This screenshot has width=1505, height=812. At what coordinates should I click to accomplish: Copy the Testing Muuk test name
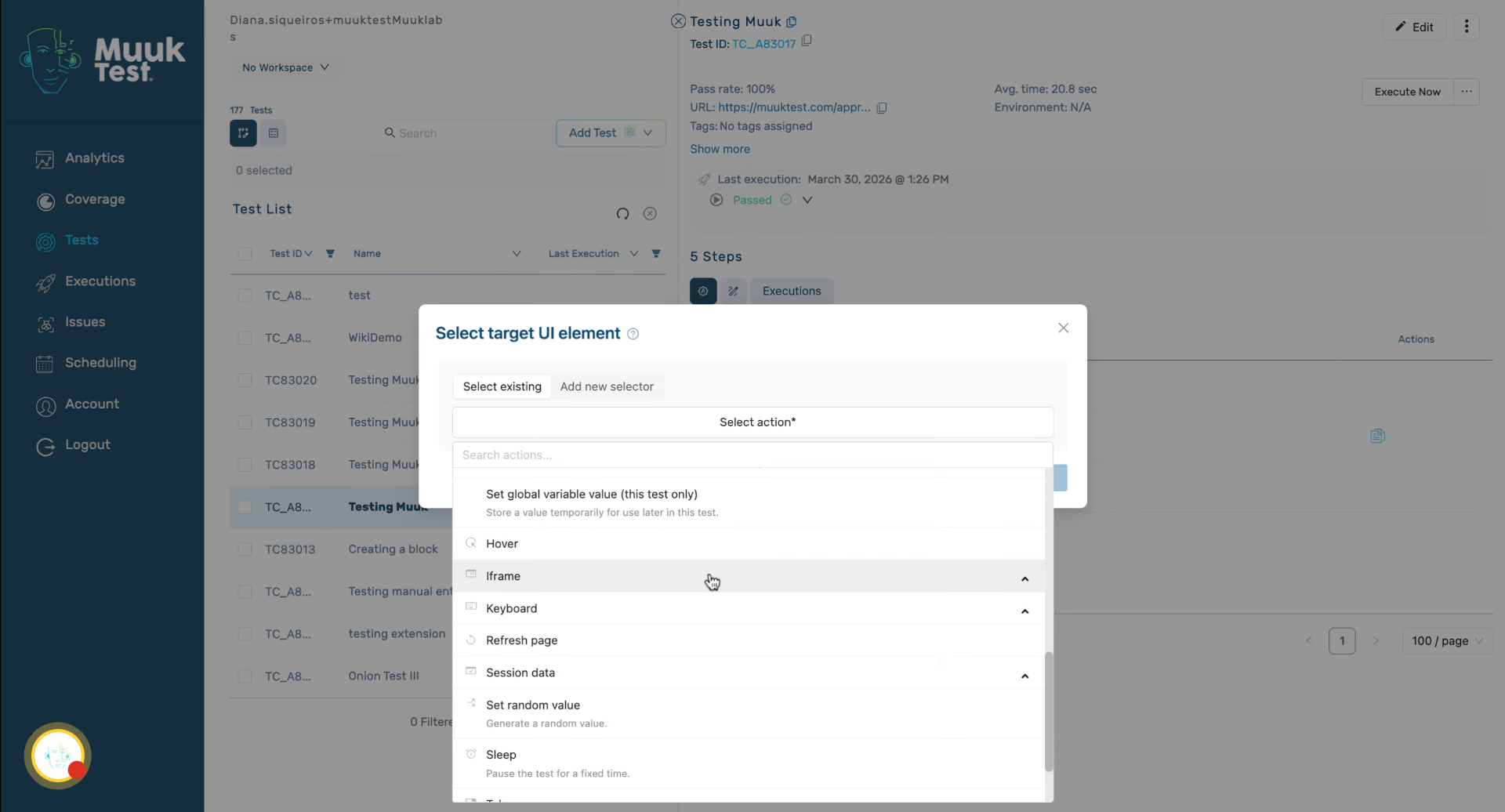point(792,22)
